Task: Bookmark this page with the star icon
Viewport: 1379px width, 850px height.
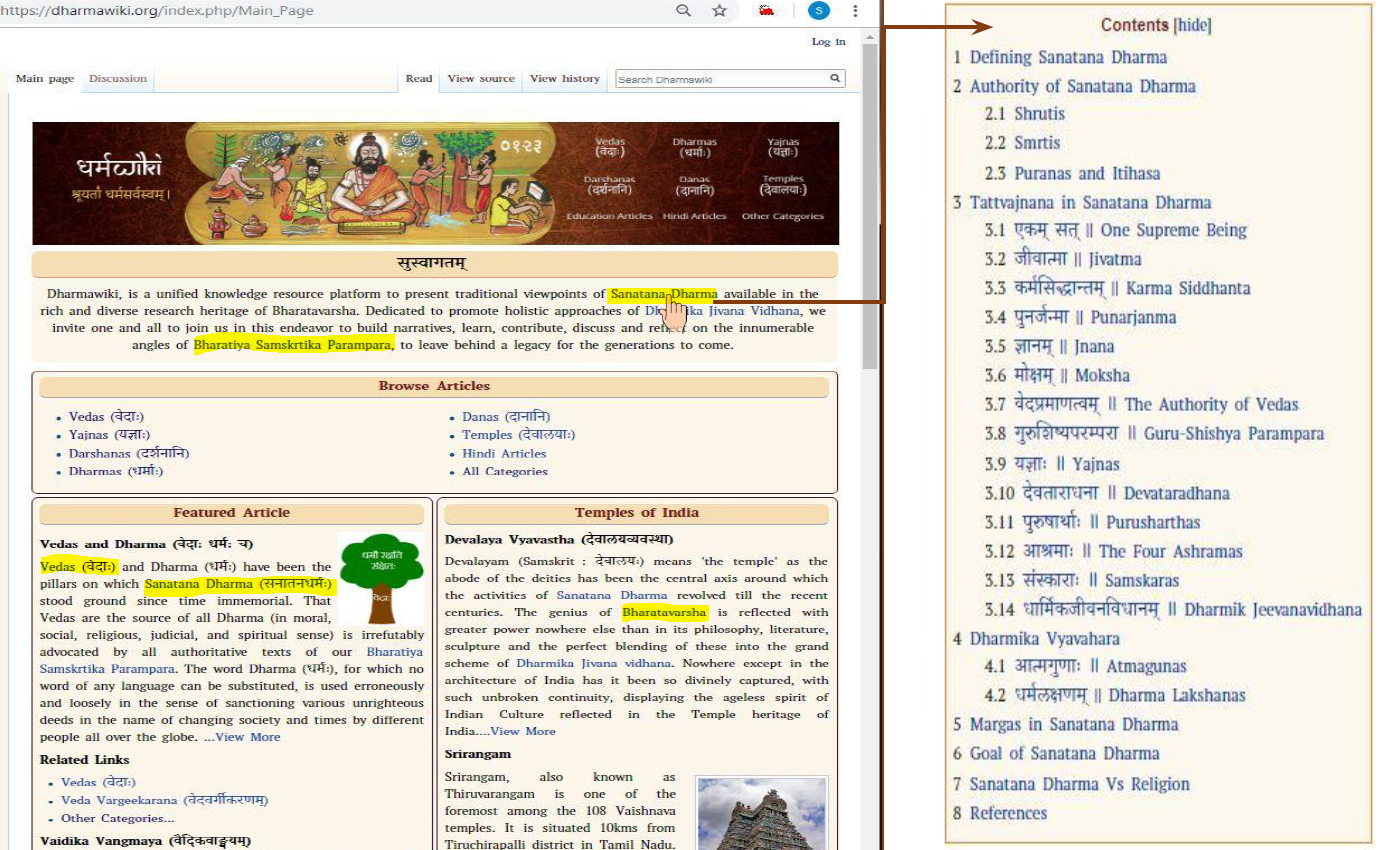Action: pos(719,11)
